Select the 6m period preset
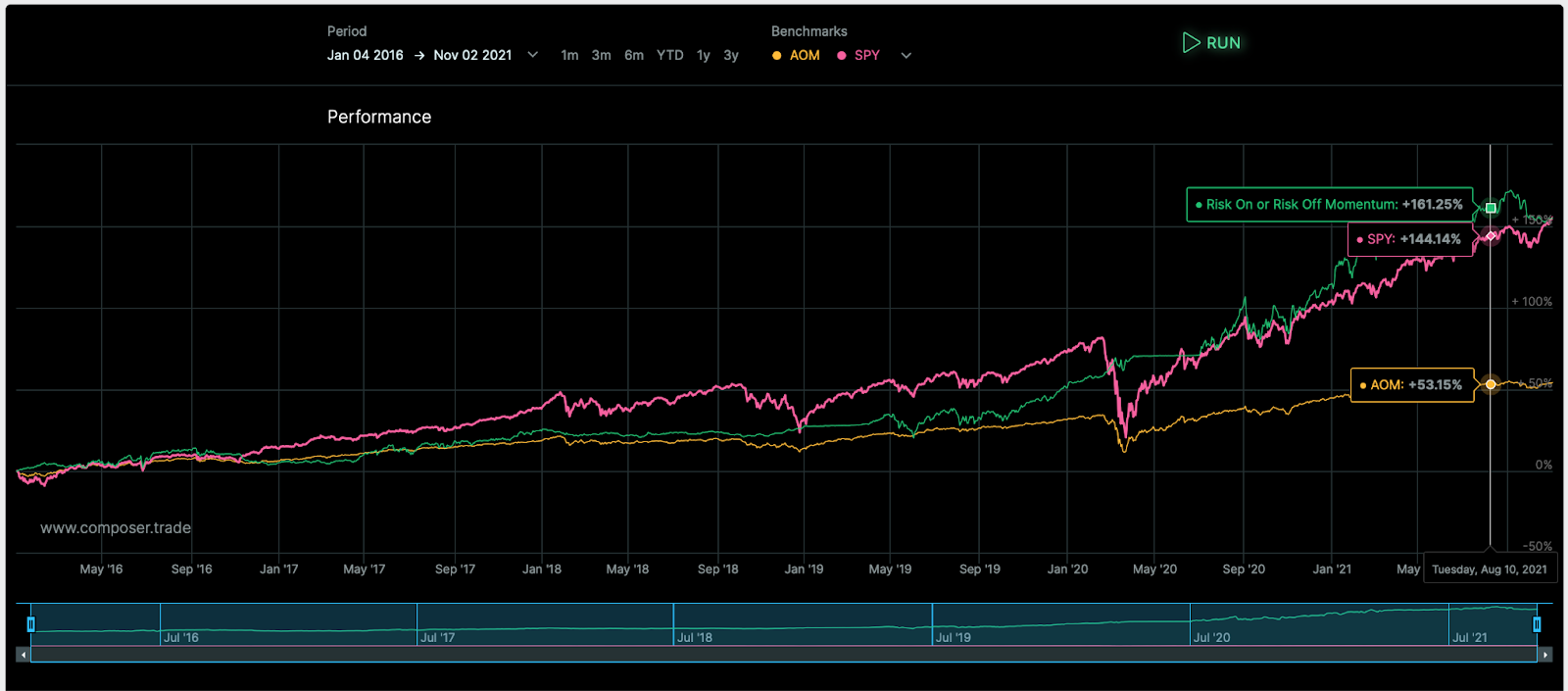 pyautogui.click(x=634, y=56)
